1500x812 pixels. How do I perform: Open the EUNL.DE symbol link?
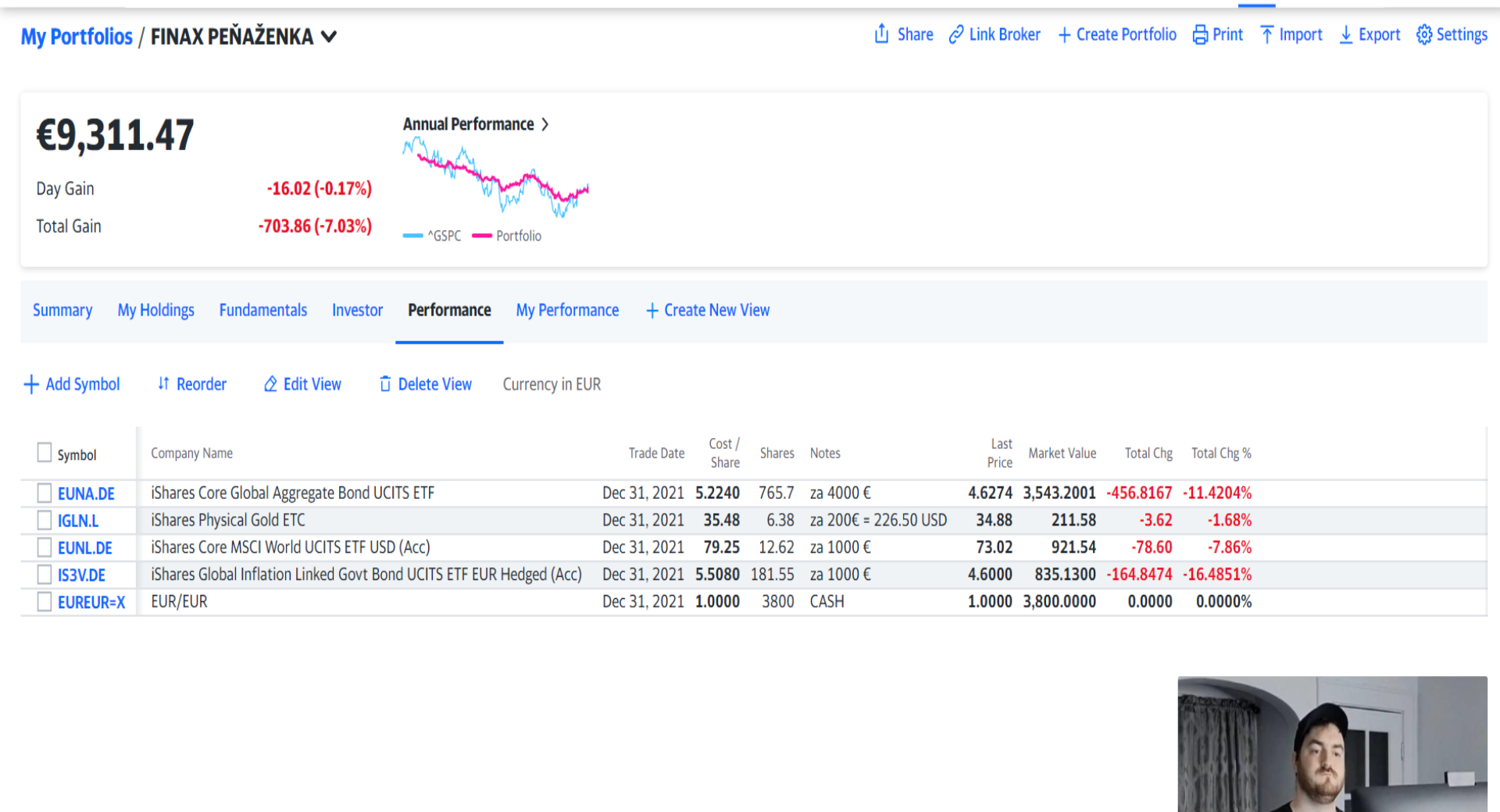(85, 548)
